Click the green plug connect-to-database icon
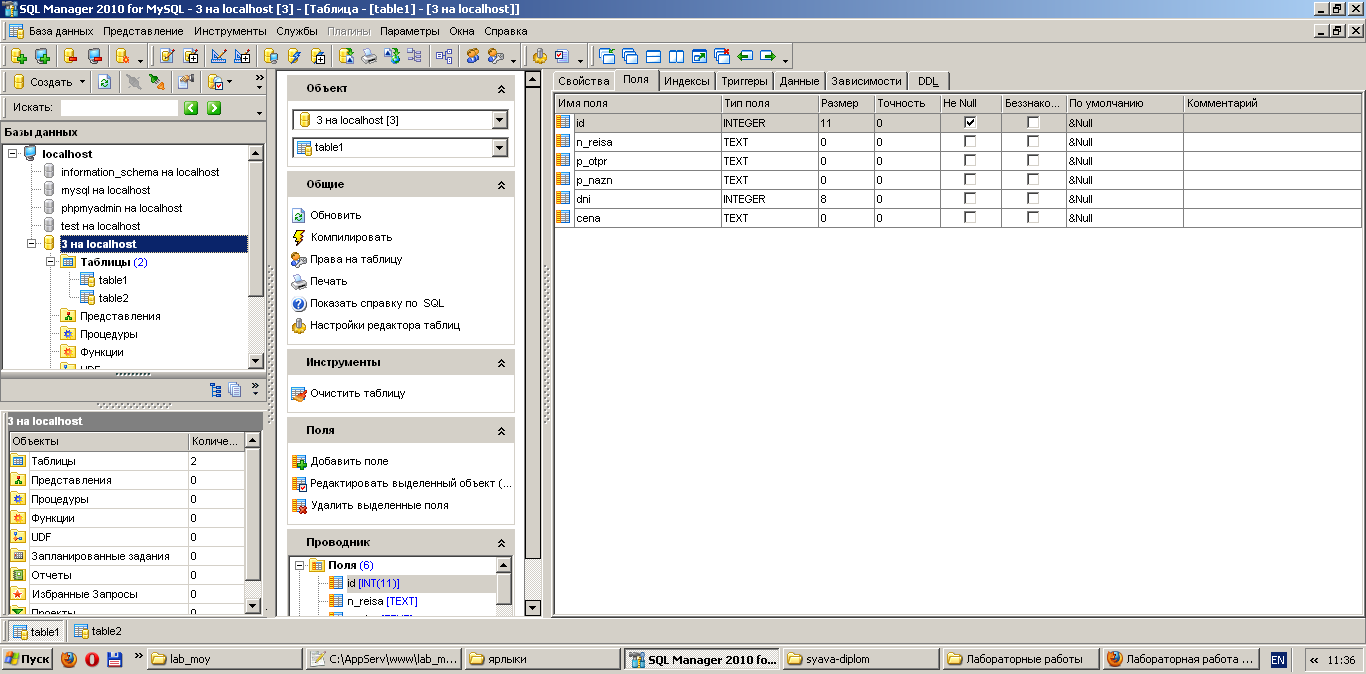 (x=156, y=82)
